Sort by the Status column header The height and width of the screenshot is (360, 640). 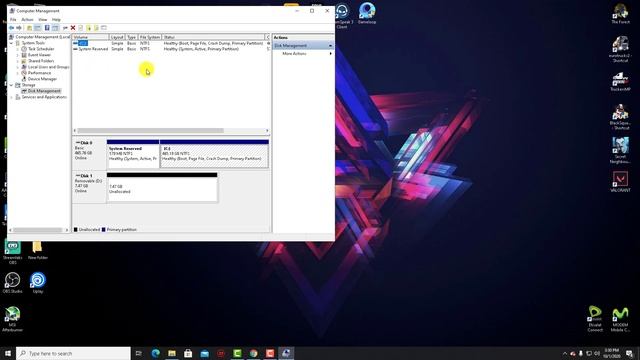213,37
